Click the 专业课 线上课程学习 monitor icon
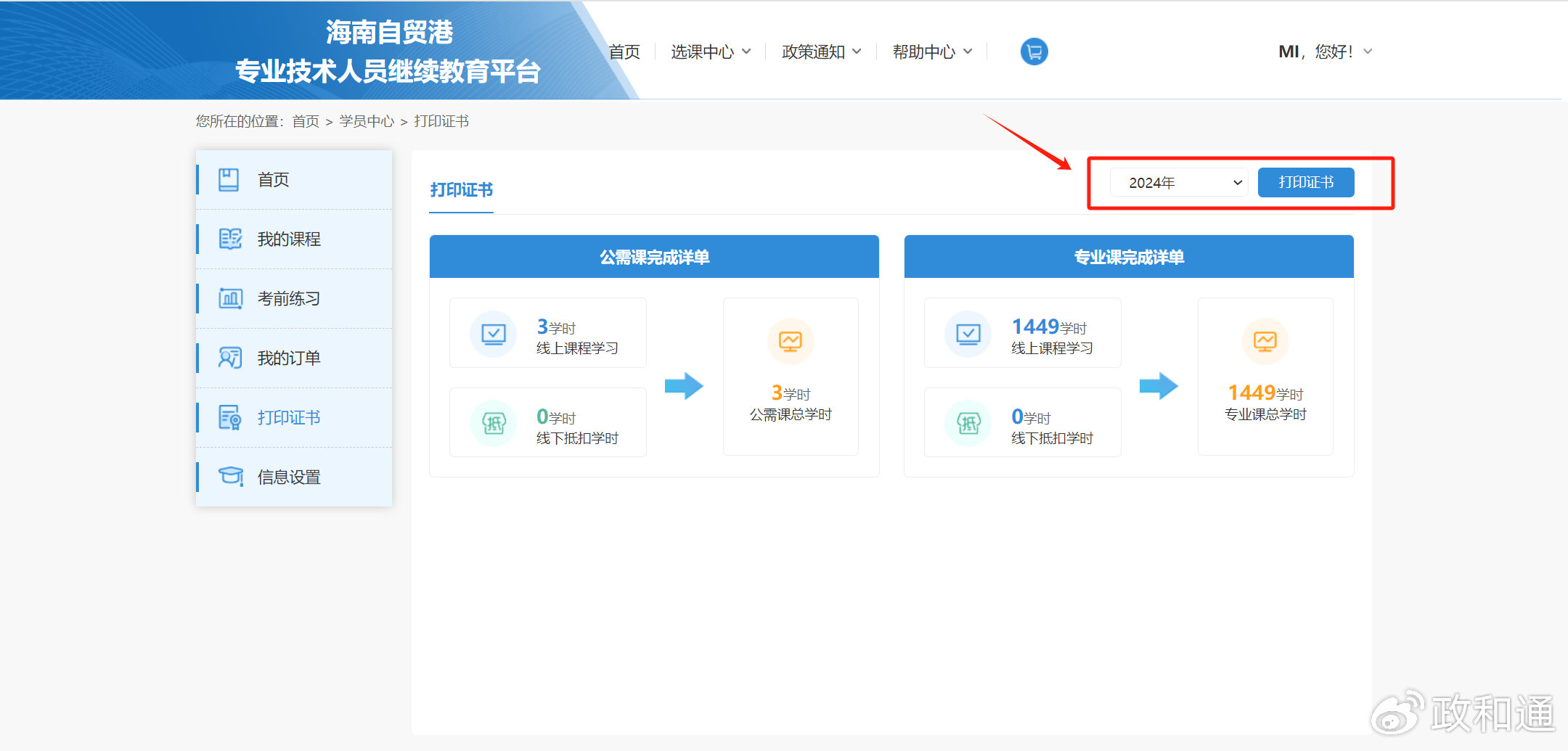This screenshot has width=1568, height=751. (x=968, y=334)
